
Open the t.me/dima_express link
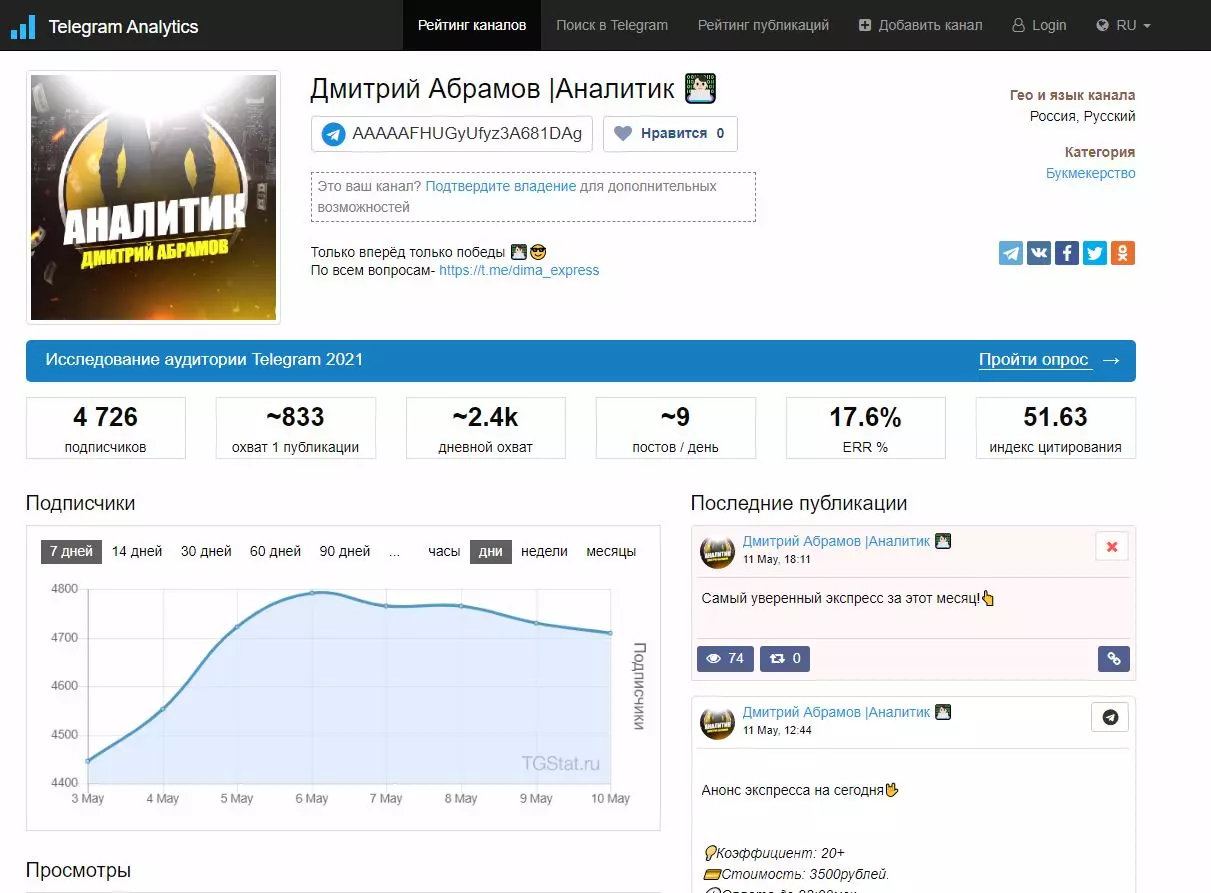click(519, 270)
